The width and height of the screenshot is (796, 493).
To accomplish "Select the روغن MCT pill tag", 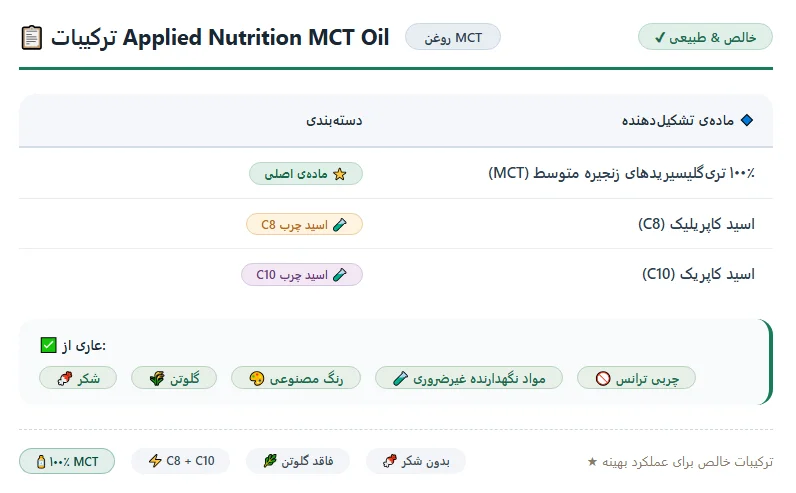I will 453,37.
